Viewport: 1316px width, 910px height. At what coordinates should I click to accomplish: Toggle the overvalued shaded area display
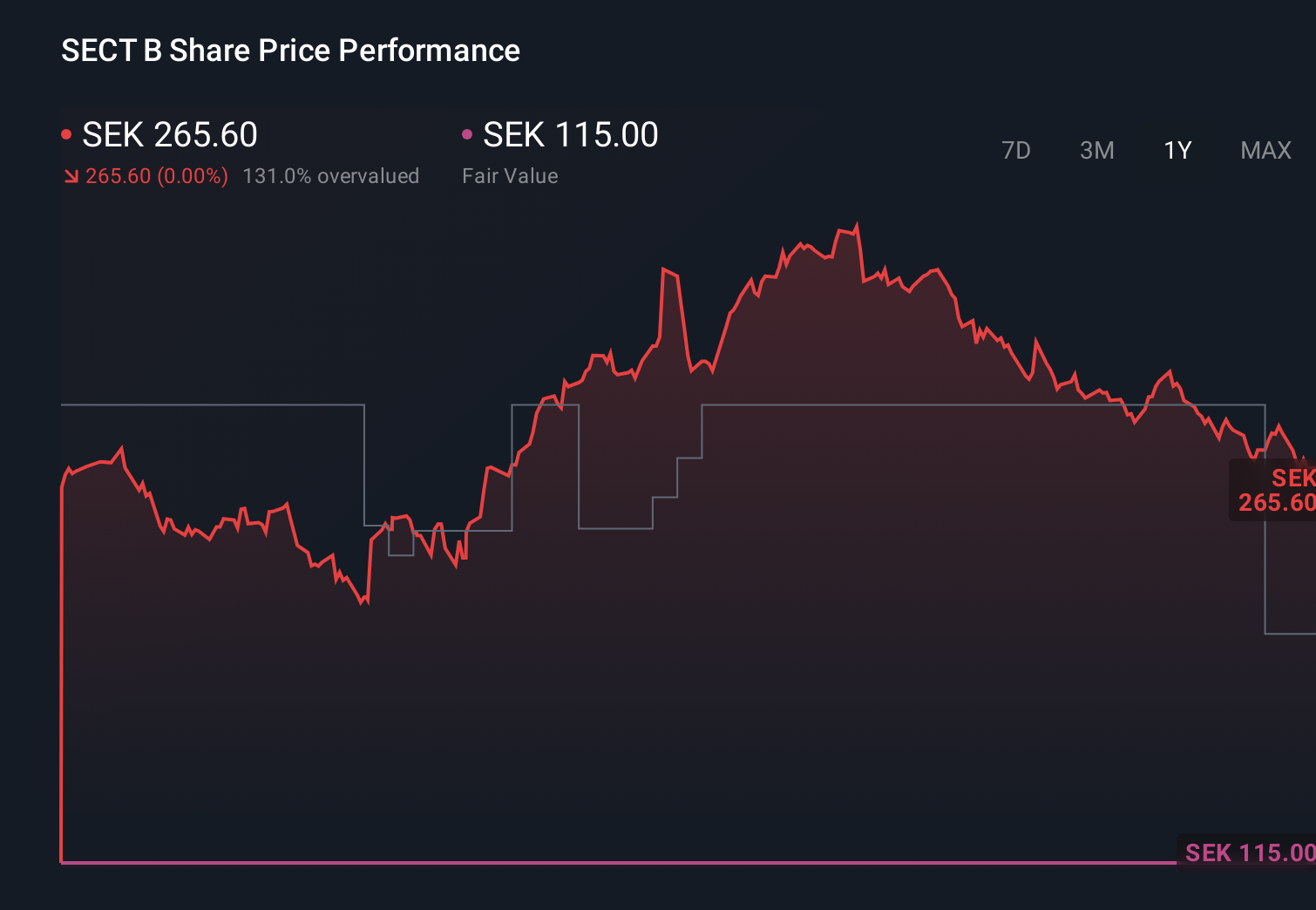point(331,175)
